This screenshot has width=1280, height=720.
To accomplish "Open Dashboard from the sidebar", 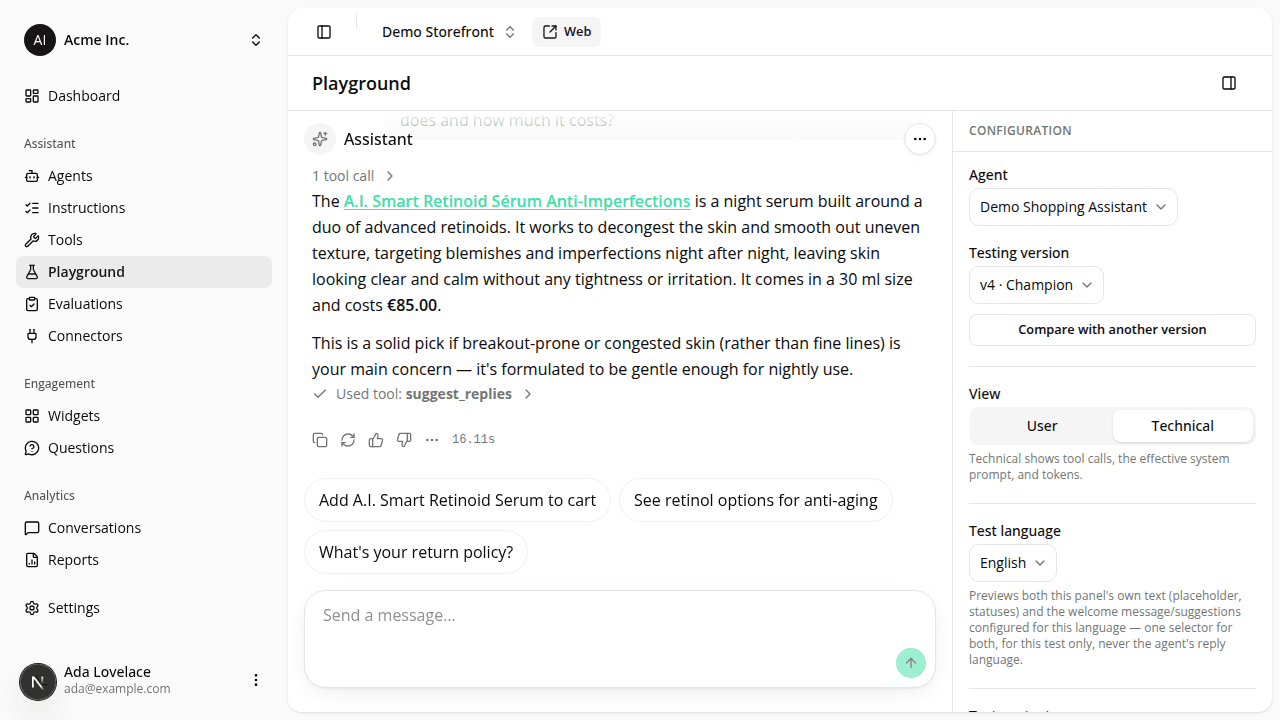I will (144, 96).
